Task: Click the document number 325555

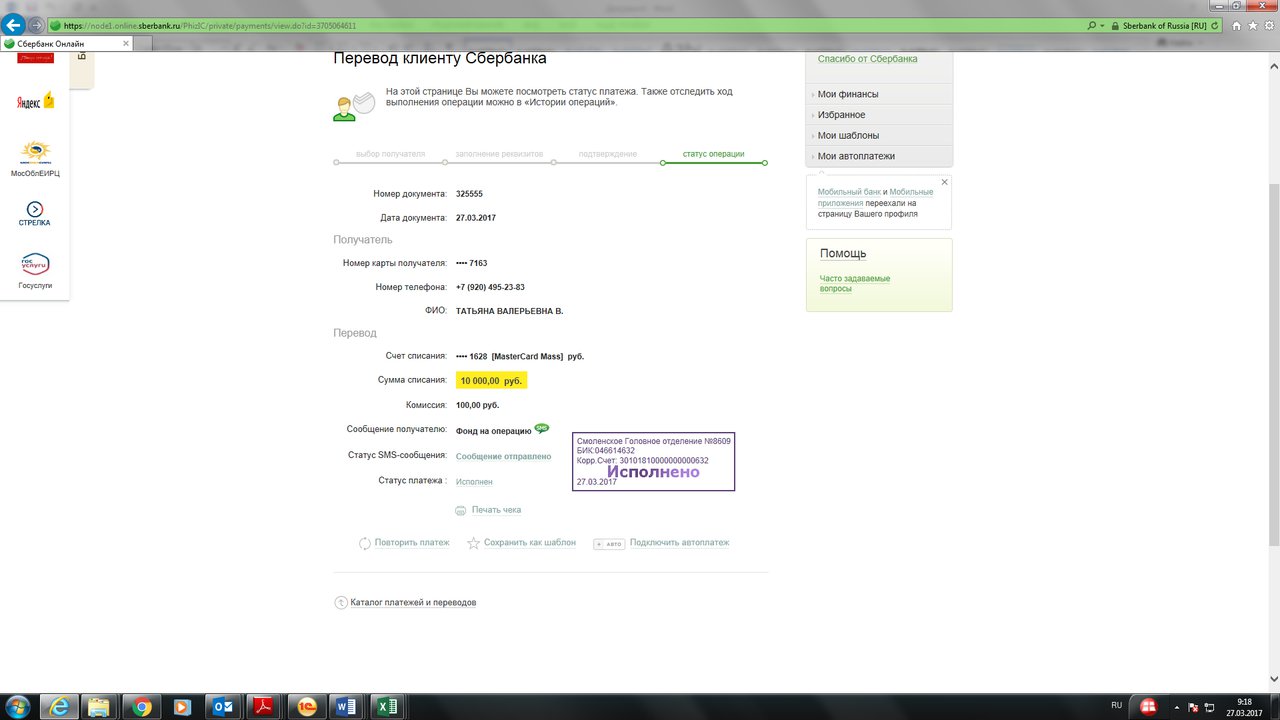Action: coord(469,194)
